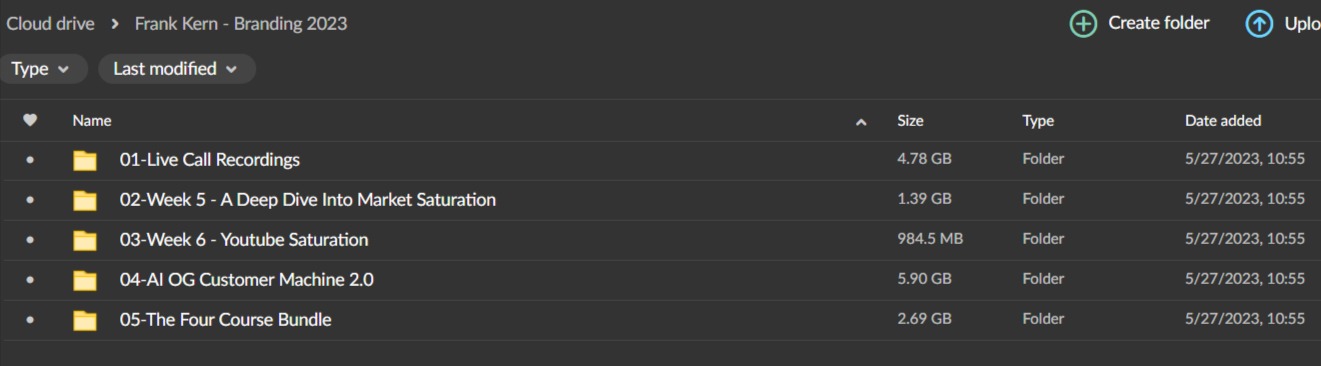The width and height of the screenshot is (1321, 366).
Task: Sort by the Type column header
Action: tap(1038, 121)
